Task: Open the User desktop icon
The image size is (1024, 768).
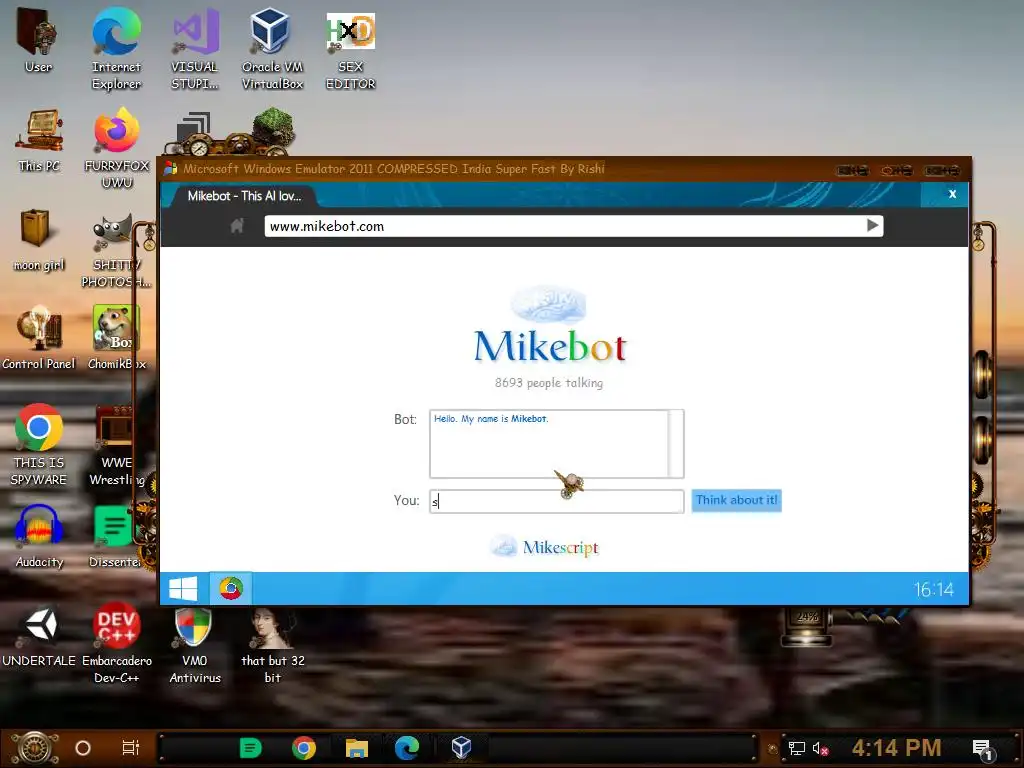Action: pyautogui.click(x=38, y=40)
